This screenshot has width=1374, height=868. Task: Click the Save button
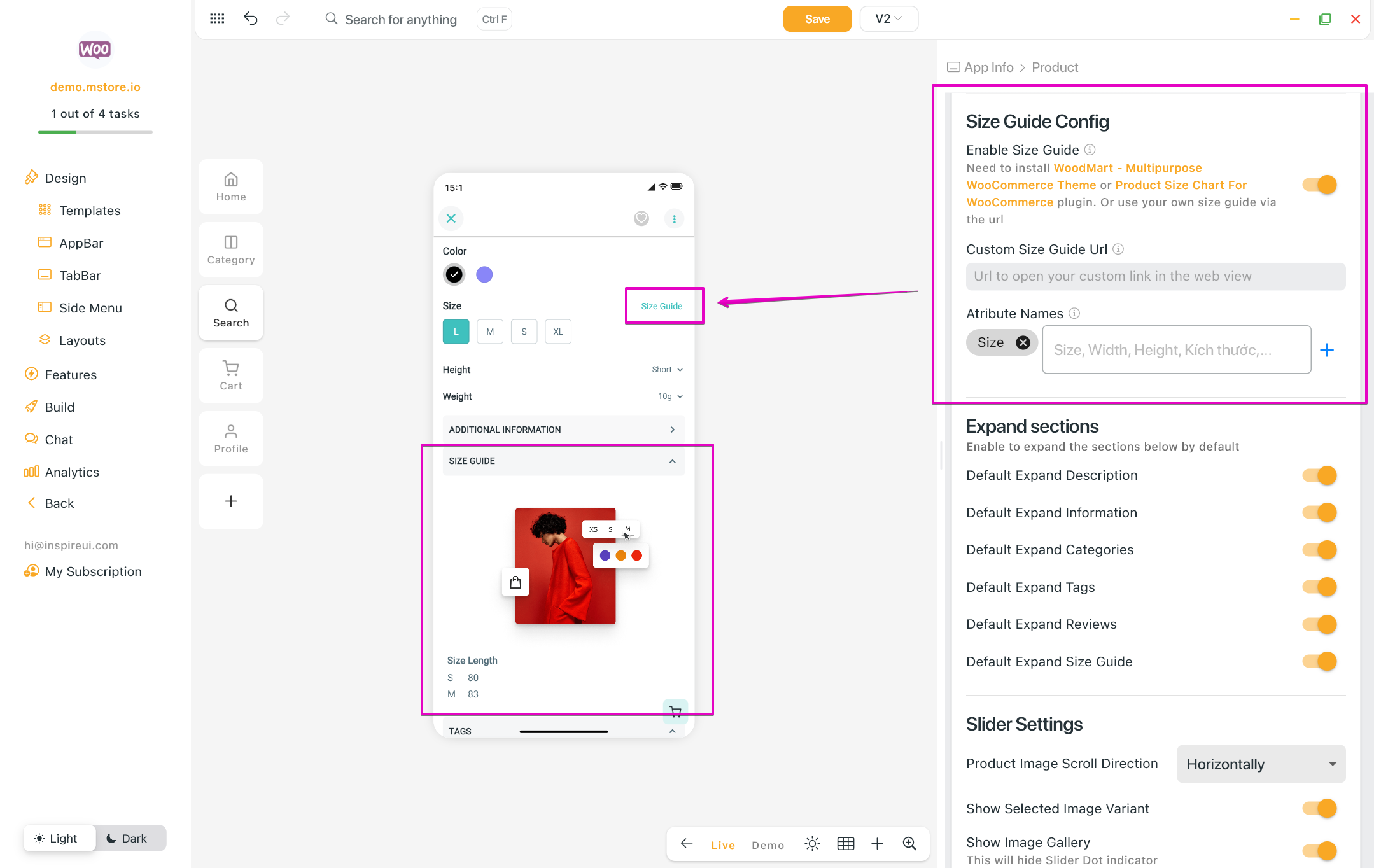817,18
